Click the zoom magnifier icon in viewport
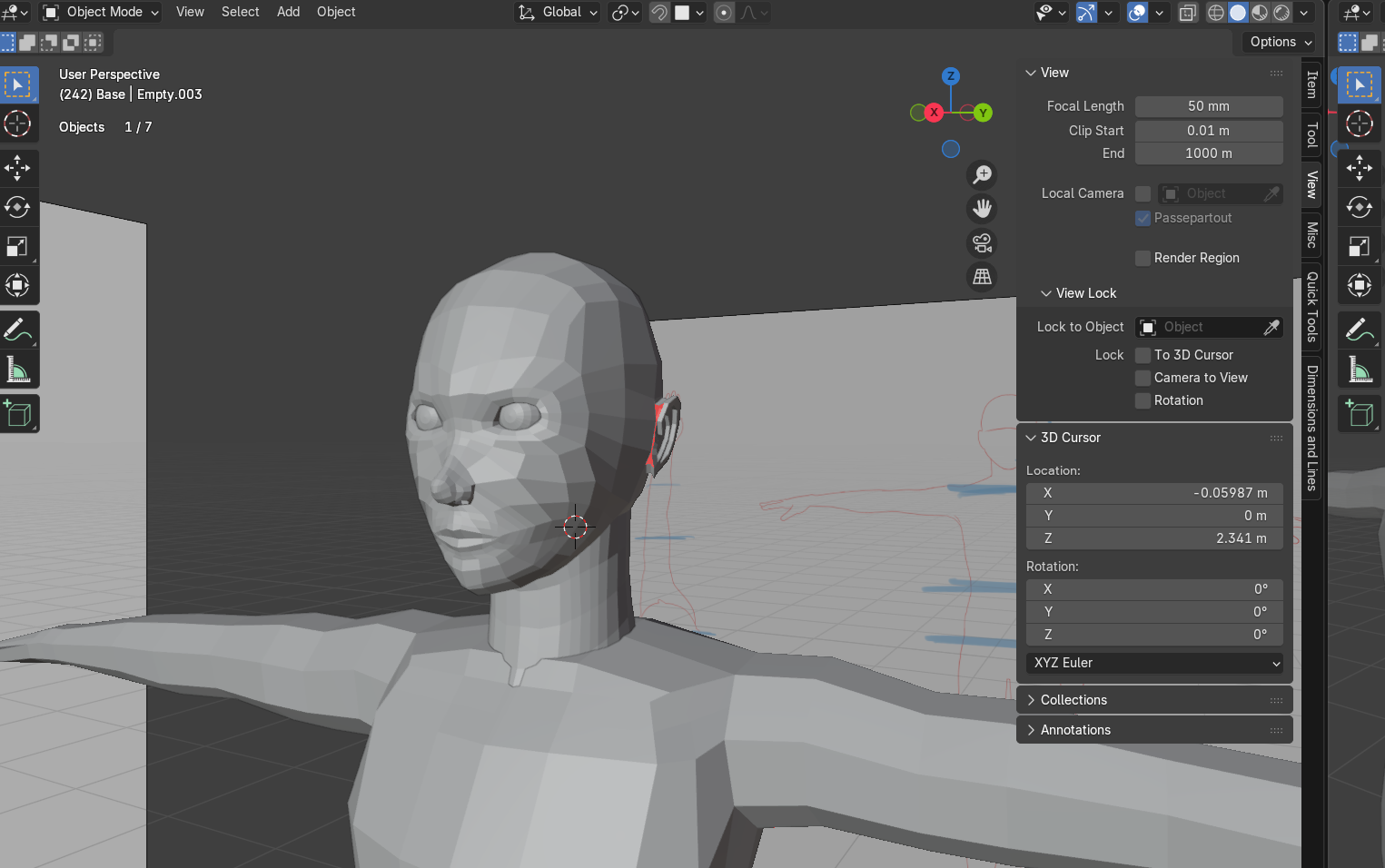This screenshot has height=868, width=1385. (982, 174)
